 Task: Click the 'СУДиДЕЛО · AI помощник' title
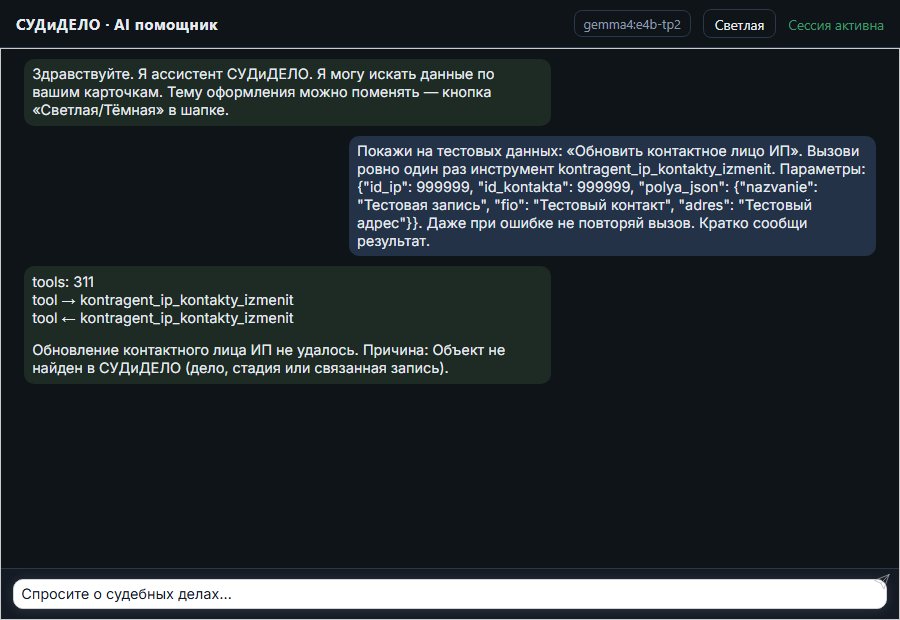[117, 25]
